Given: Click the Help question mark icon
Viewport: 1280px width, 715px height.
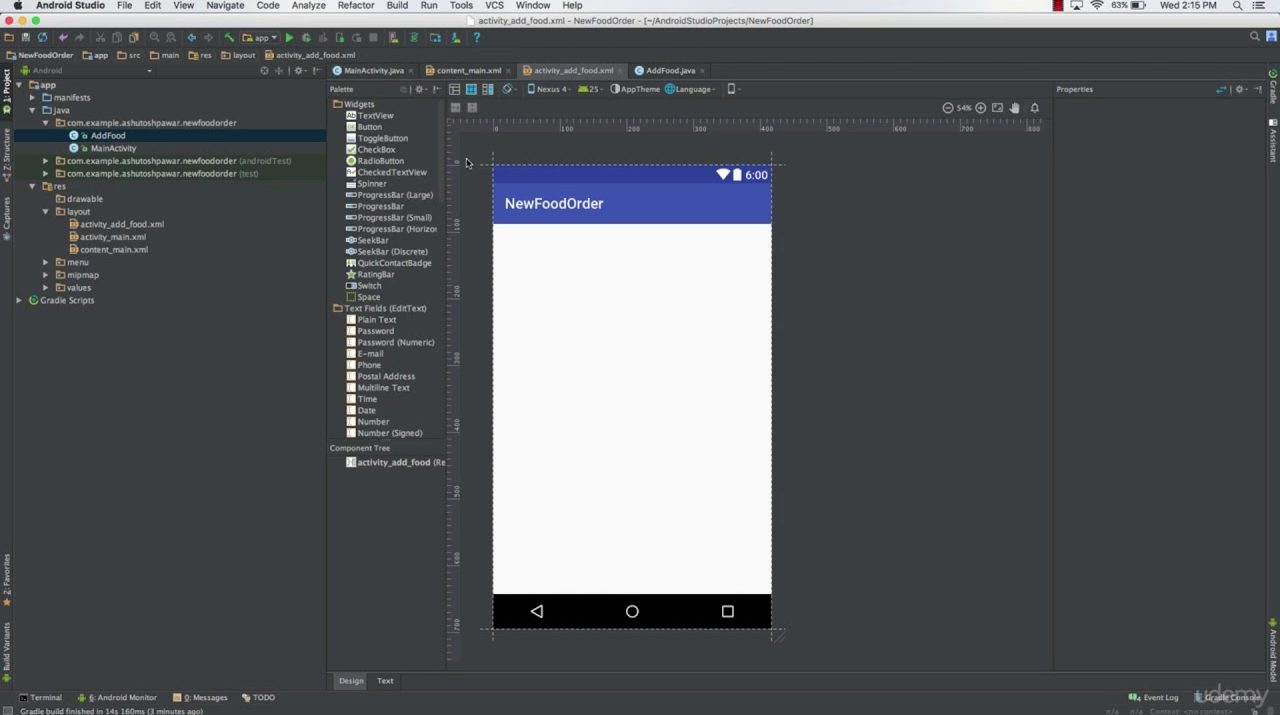Looking at the screenshot, I should 476,38.
